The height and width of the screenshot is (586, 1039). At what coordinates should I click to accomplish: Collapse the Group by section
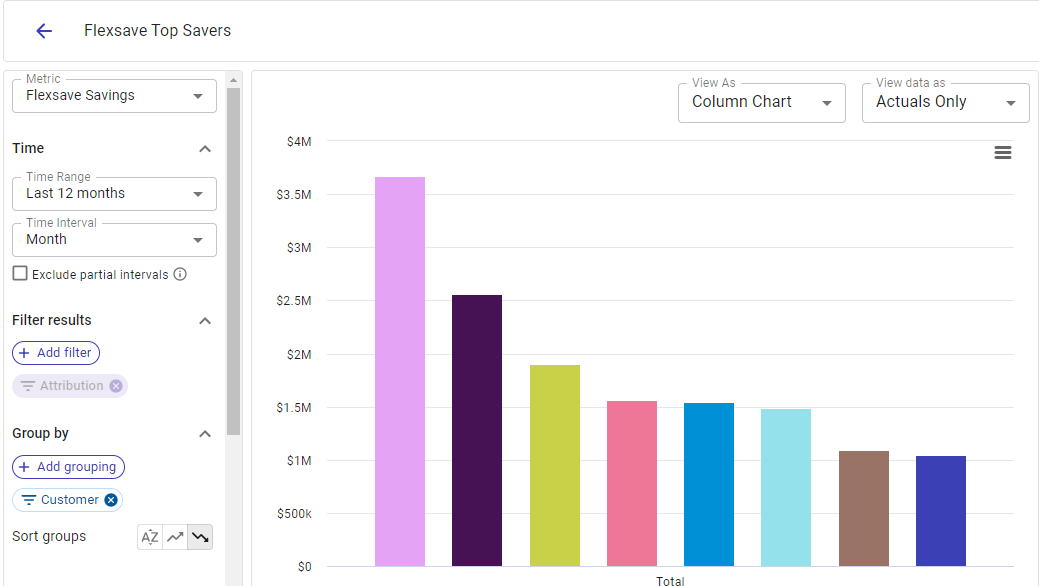(x=205, y=434)
